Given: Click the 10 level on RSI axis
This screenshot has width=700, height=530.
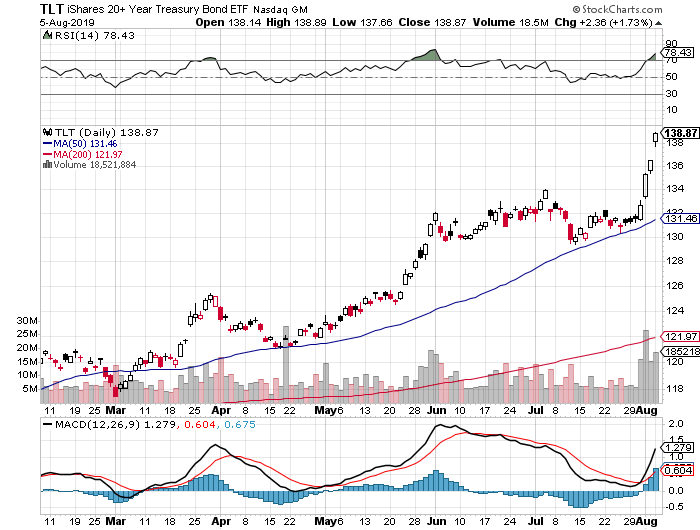Looking at the screenshot, I should [671, 110].
